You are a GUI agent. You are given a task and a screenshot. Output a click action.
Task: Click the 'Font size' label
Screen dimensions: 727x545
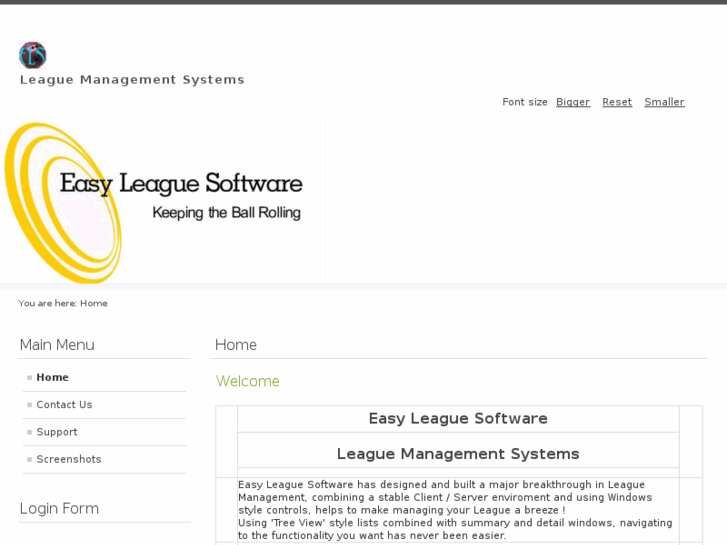[x=525, y=102]
